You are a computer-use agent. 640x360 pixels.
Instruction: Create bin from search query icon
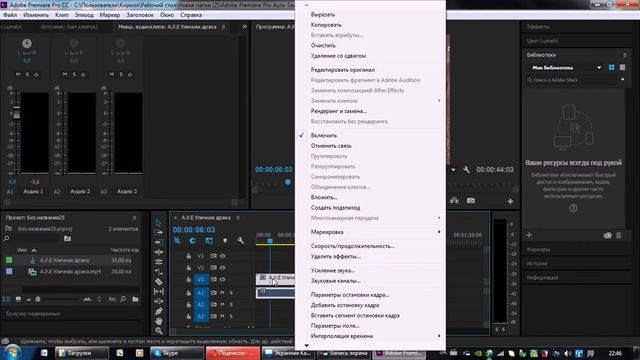(67, 238)
